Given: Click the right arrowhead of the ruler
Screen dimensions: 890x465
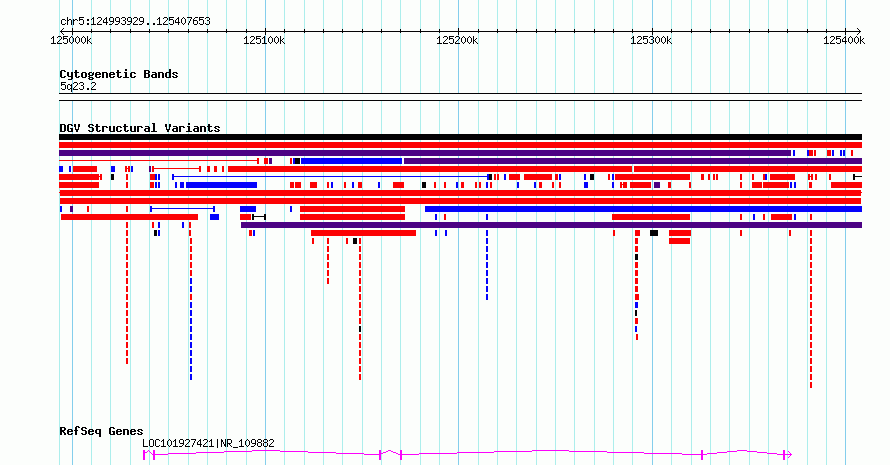Looking at the screenshot, I should pos(858,31).
